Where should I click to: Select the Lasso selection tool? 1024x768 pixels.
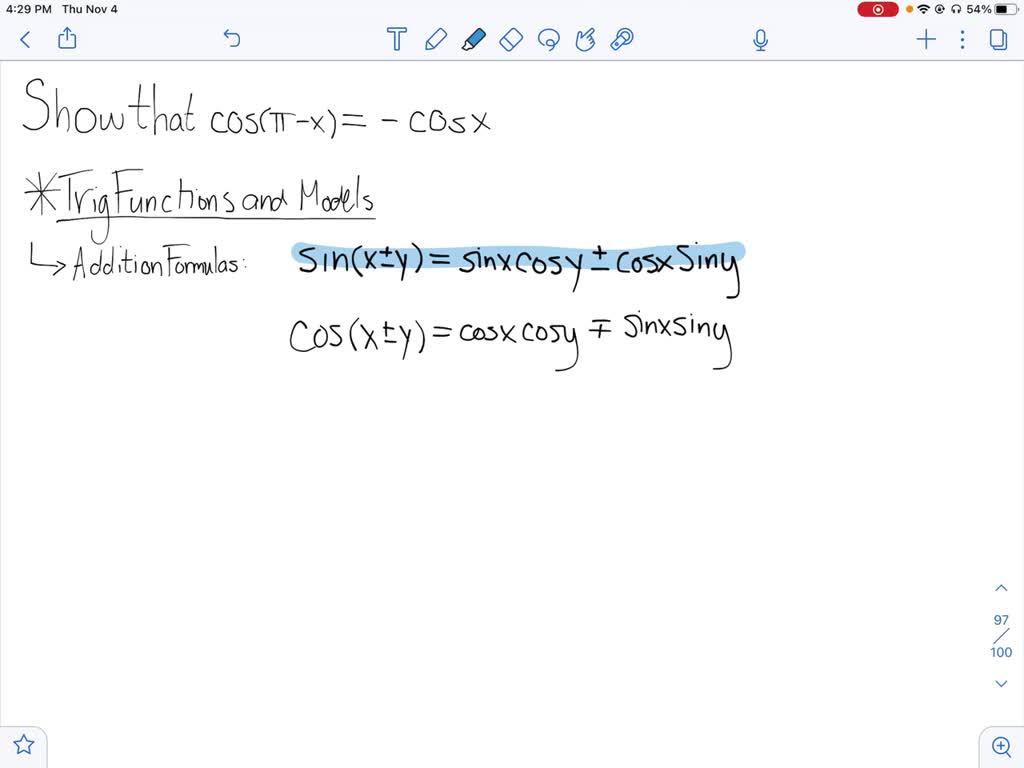click(x=548, y=39)
